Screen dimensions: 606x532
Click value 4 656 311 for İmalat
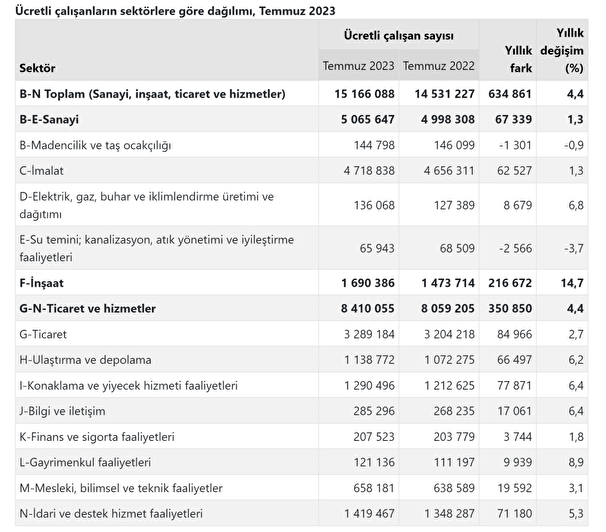click(449, 171)
